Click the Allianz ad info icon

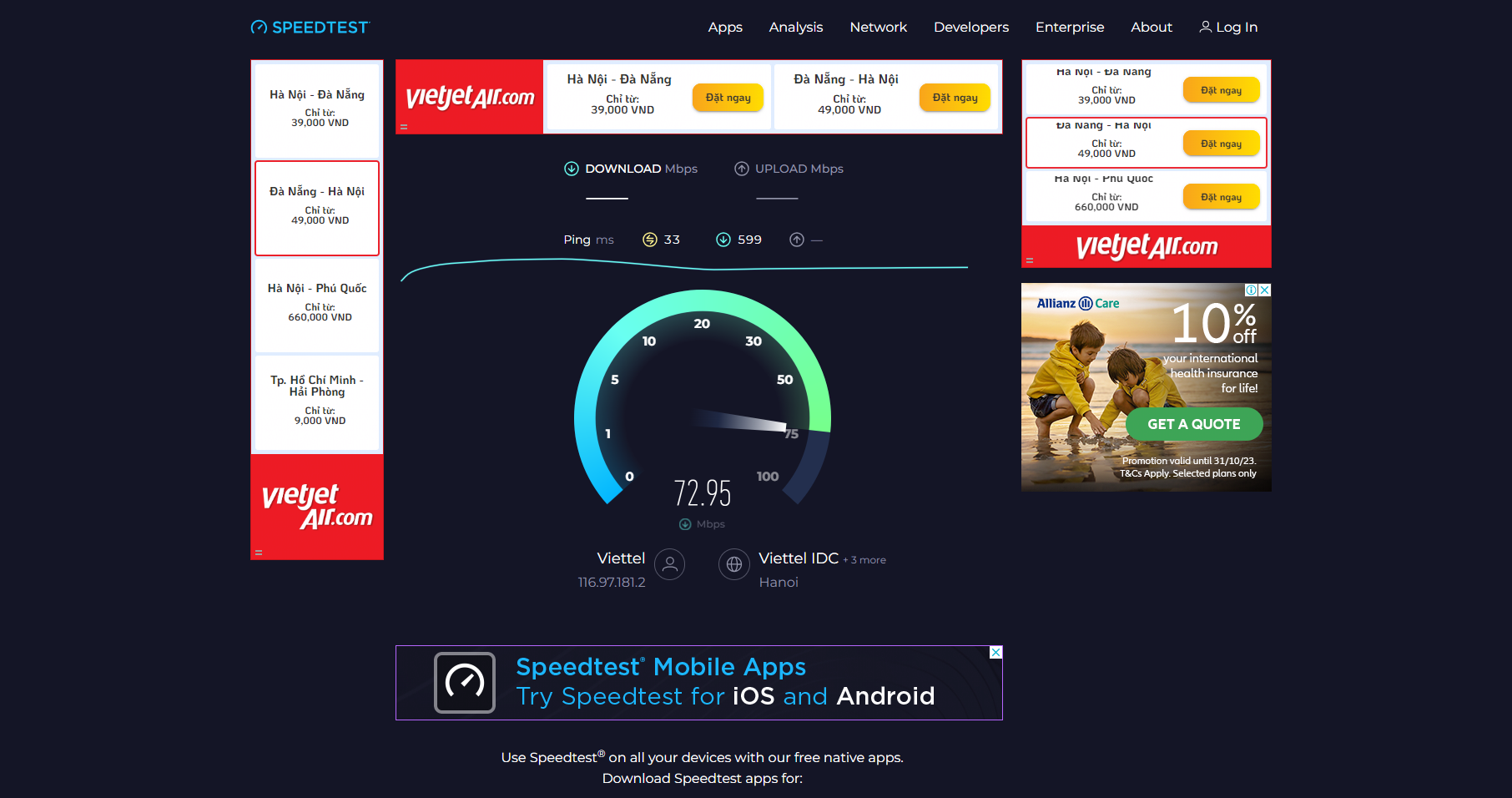pos(1252,290)
